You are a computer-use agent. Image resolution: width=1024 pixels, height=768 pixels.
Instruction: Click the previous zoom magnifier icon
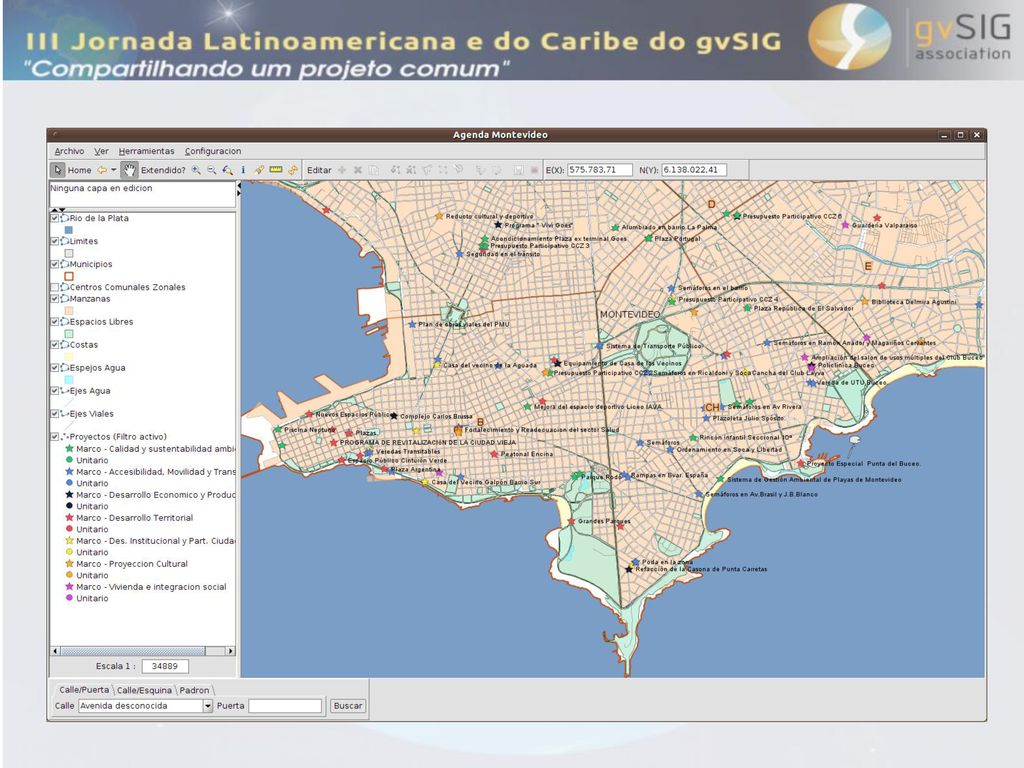[x=227, y=170]
